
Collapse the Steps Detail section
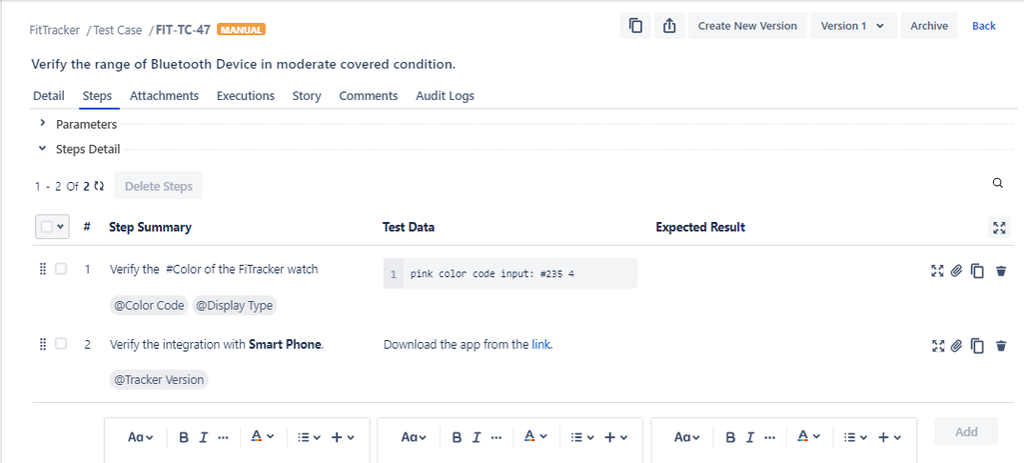(42, 148)
